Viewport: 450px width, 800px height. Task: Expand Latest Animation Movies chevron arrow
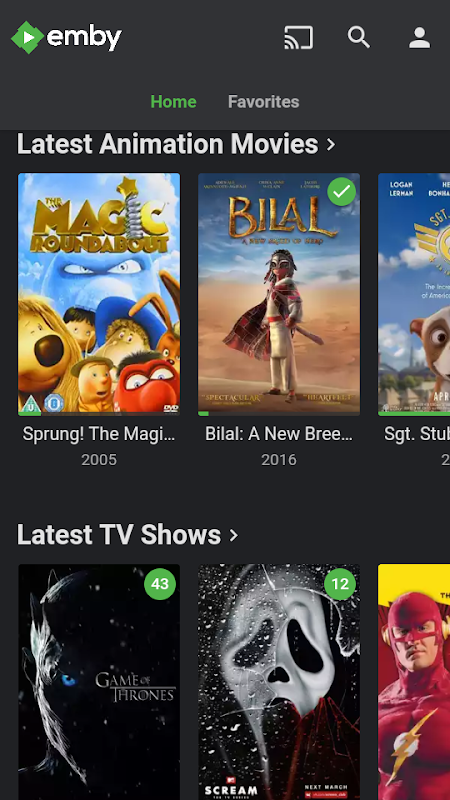(331, 144)
